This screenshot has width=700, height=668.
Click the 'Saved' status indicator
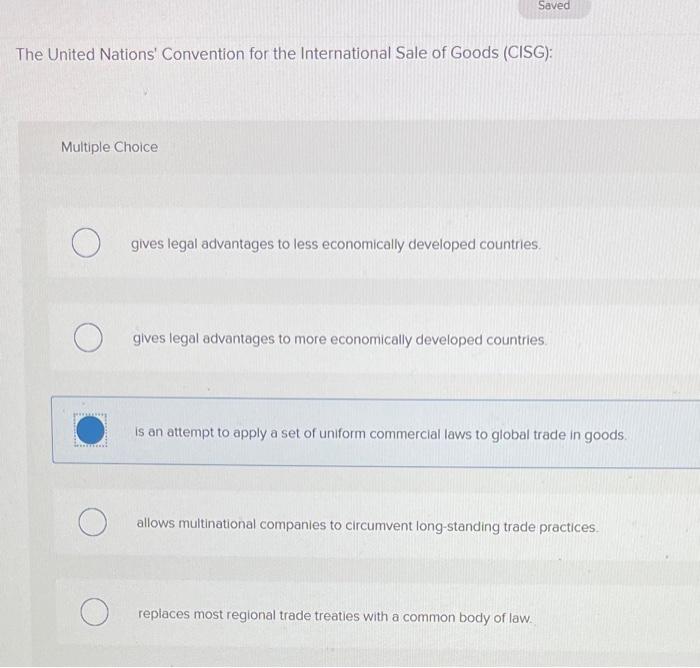pyautogui.click(x=553, y=6)
